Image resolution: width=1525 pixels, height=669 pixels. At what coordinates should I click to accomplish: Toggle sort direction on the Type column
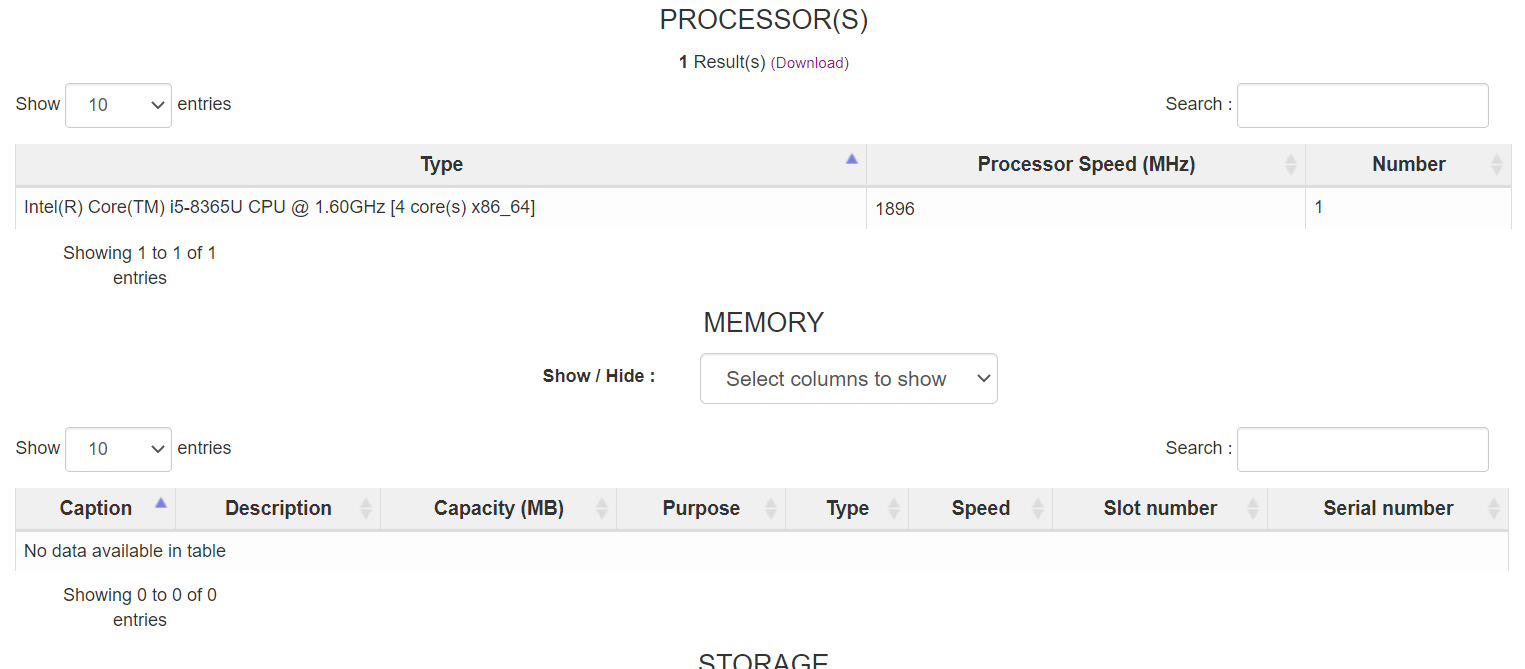click(x=441, y=164)
